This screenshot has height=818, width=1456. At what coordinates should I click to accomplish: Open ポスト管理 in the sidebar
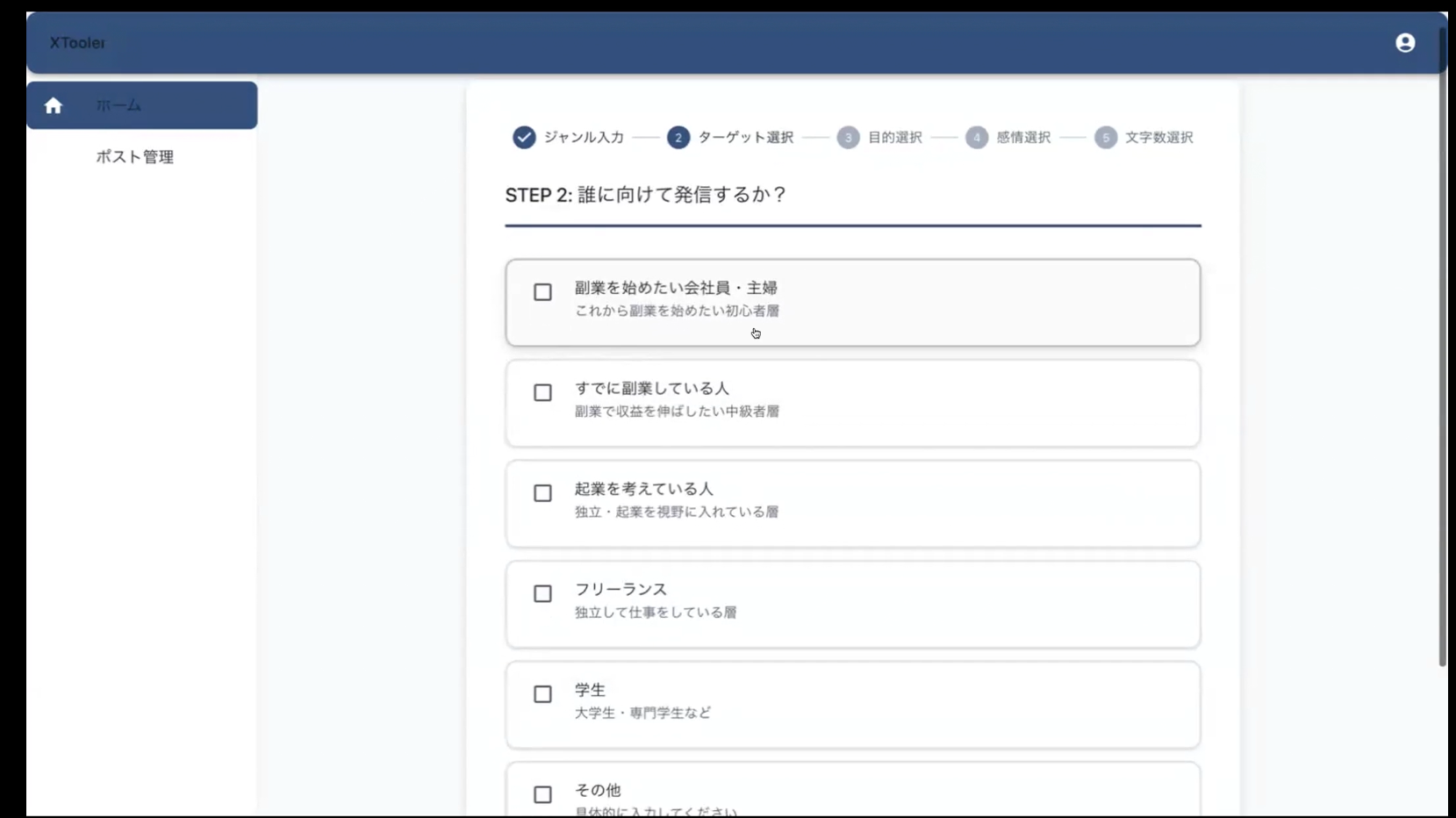pos(133,157)
